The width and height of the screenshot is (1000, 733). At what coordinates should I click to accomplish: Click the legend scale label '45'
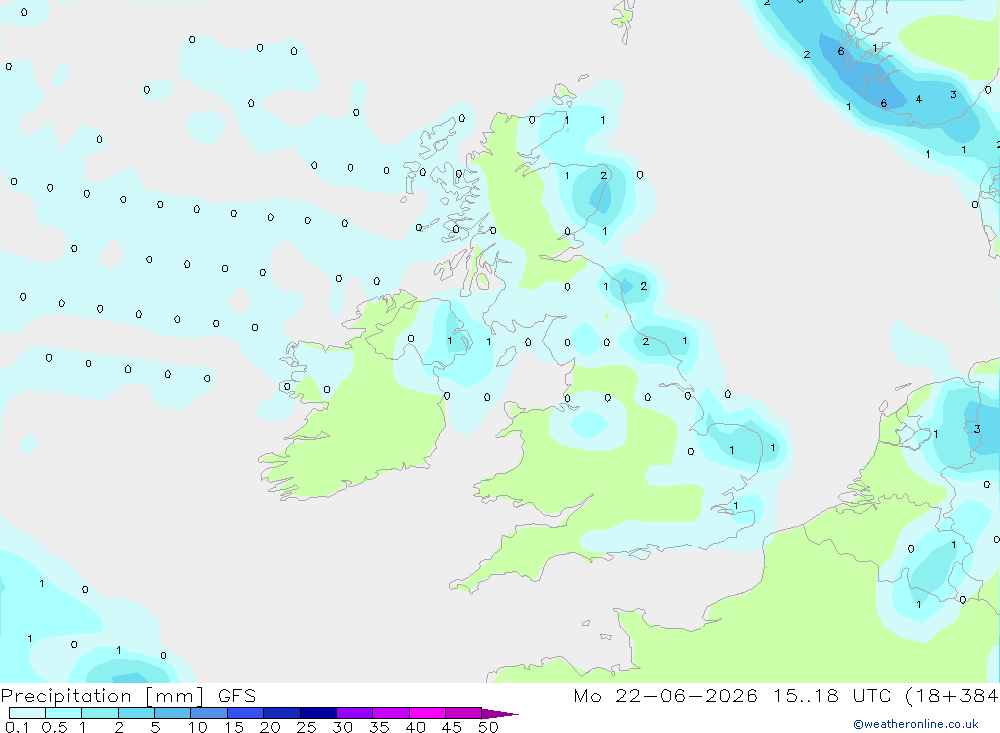pyautogui.click(x=452, y=727)
